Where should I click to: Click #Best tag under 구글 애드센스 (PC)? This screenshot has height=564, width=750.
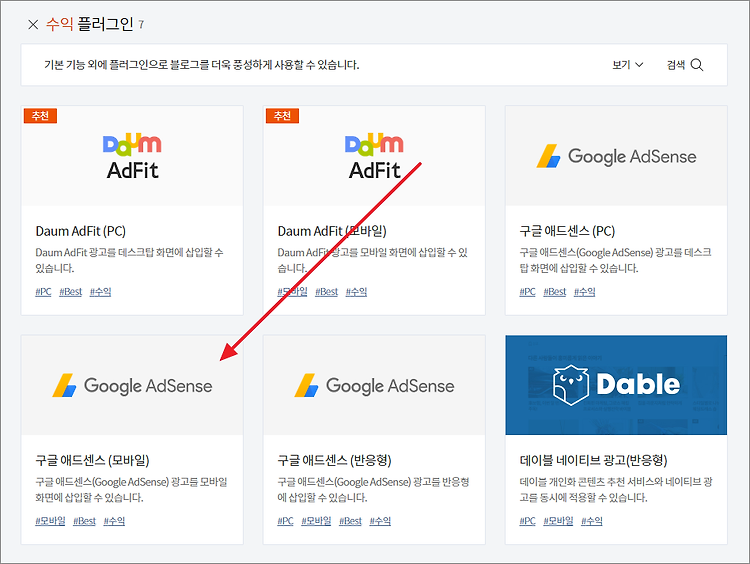(x=555, y=292)
